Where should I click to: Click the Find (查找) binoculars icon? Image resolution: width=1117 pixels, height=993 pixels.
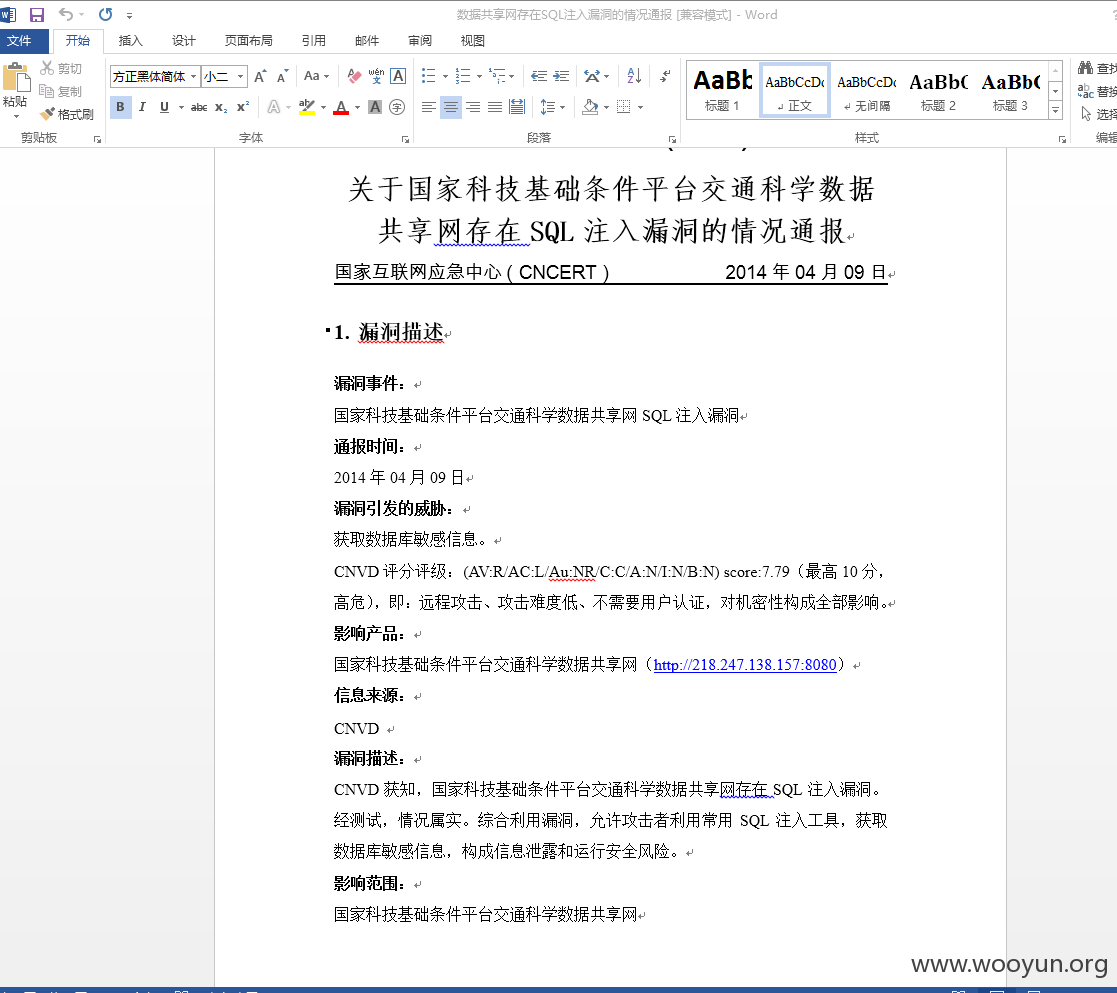(1086, 68)
